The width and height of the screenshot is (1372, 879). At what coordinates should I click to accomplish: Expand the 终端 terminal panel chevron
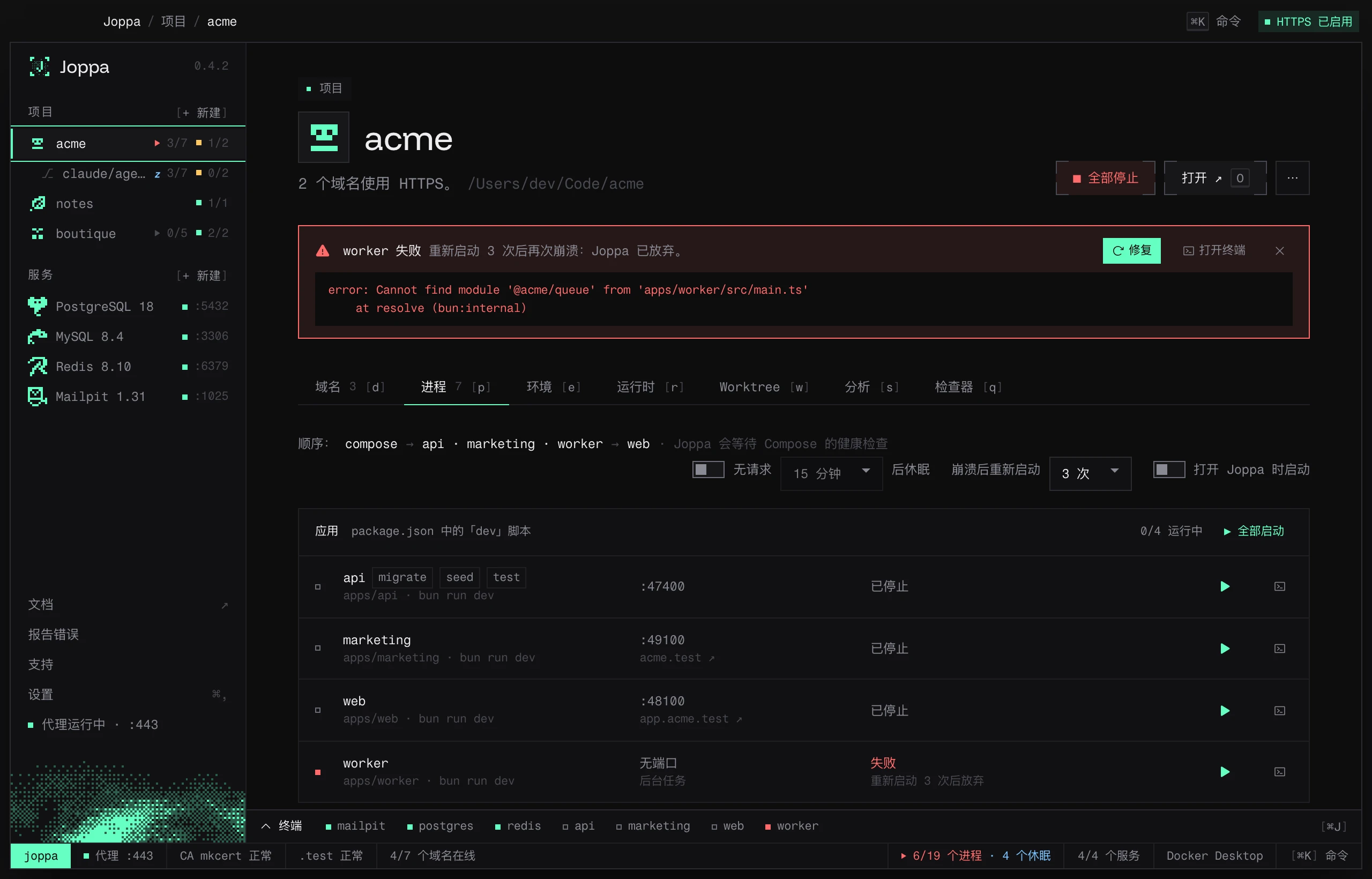pos(265,826)
